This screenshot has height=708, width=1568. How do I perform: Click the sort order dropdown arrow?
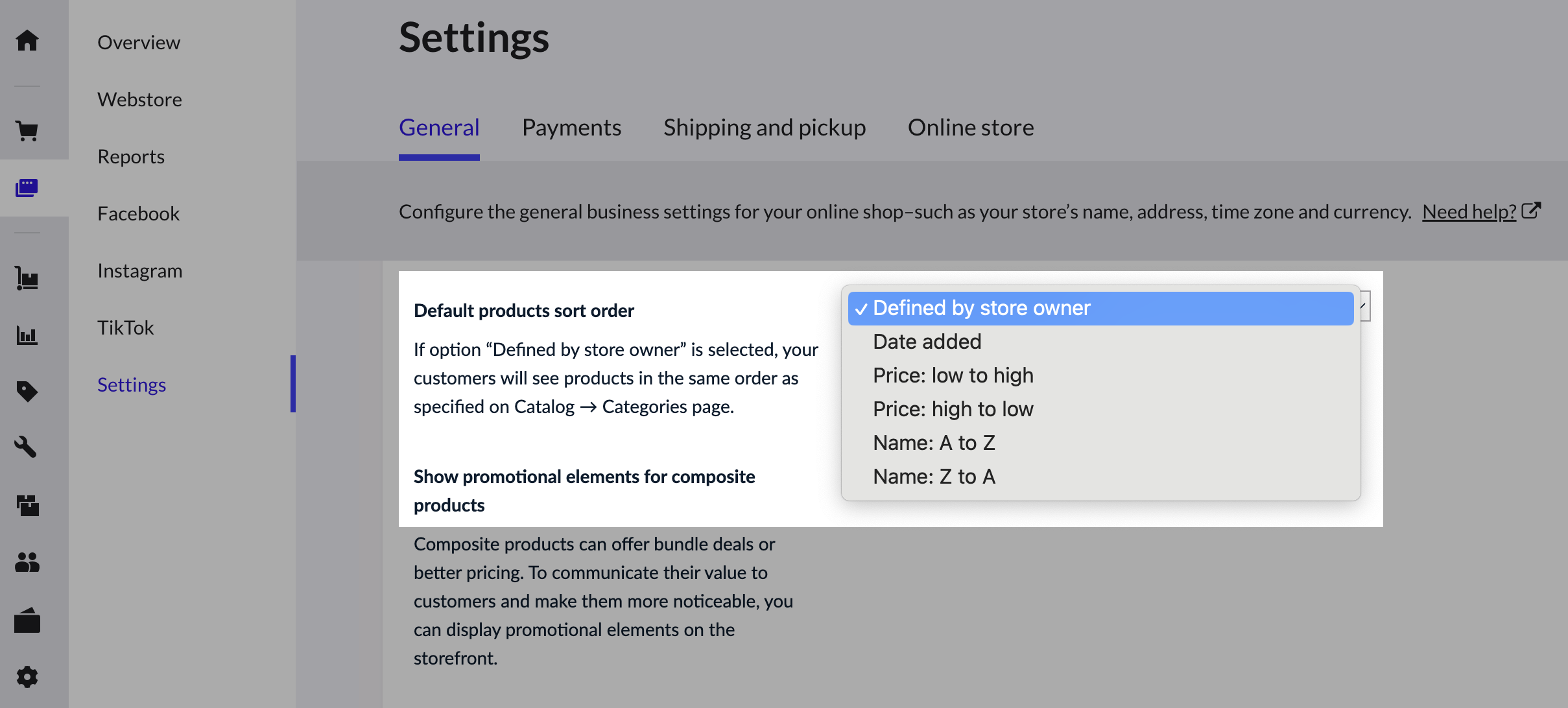(x=1364, y=306)
